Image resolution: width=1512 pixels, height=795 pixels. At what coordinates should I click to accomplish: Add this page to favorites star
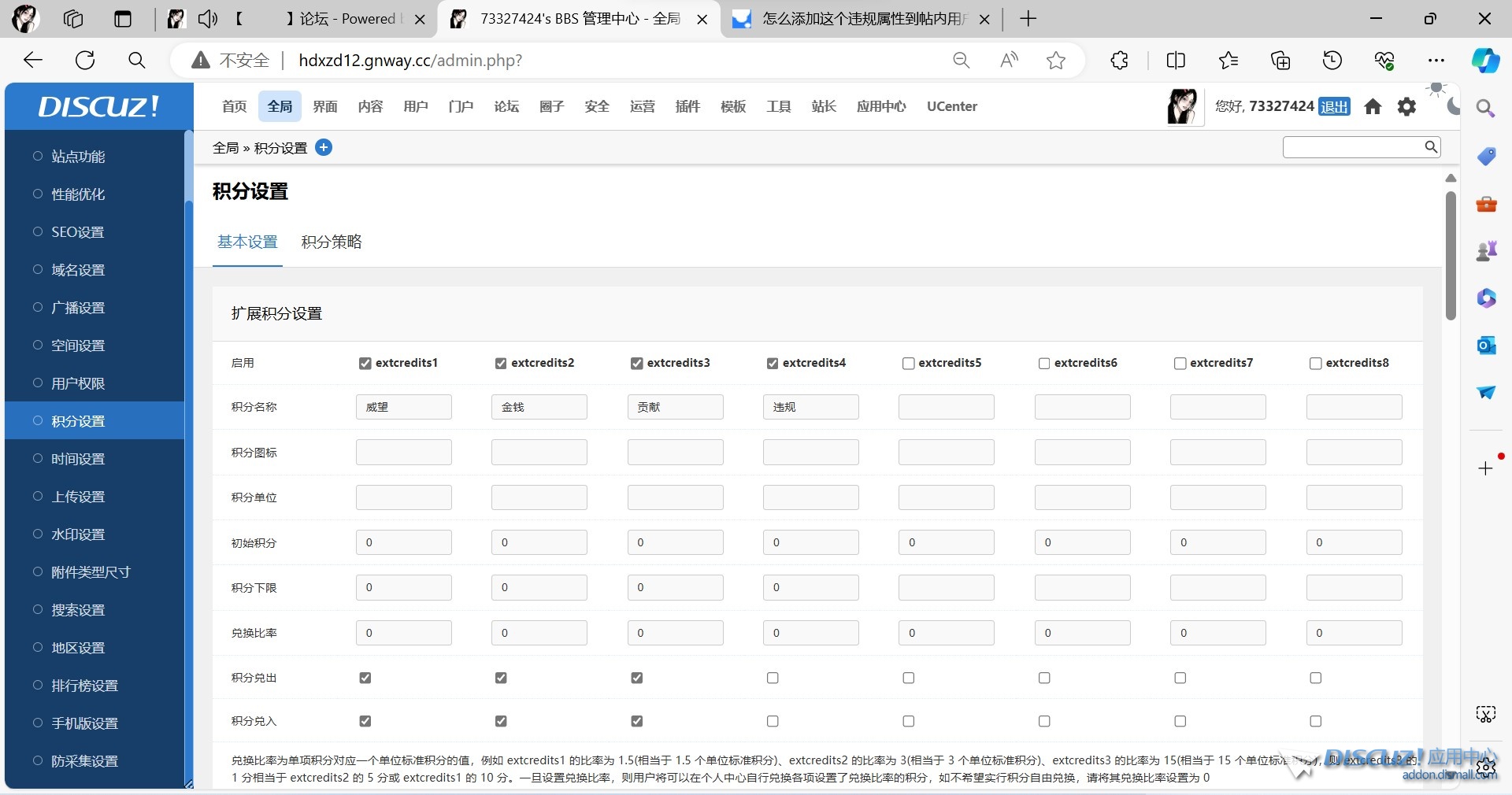click(x=1056, y=61)
